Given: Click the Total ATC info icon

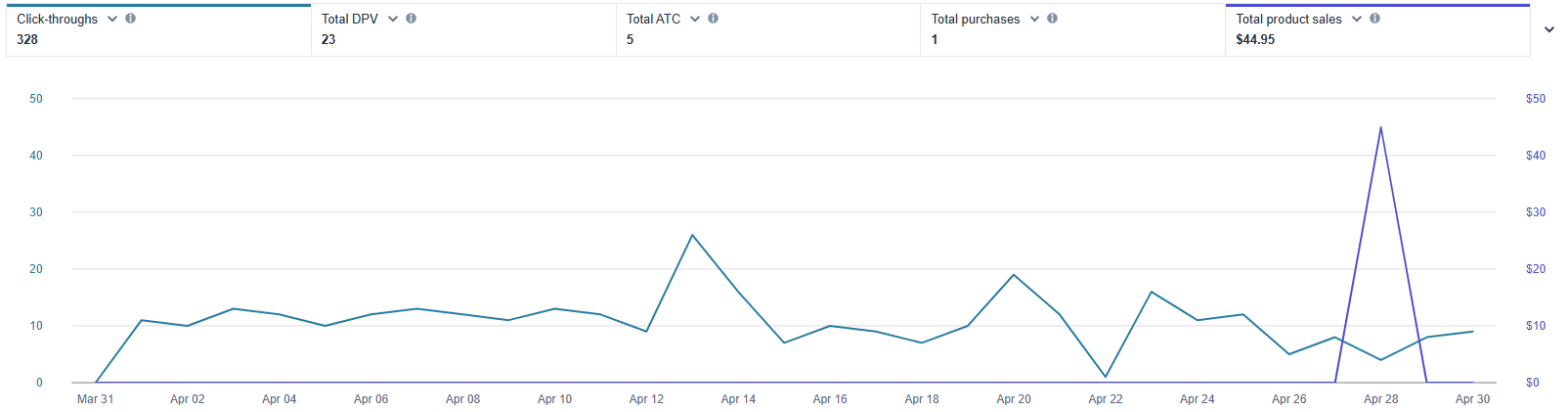Looking at the screenshot, I should tap(713, 19).
